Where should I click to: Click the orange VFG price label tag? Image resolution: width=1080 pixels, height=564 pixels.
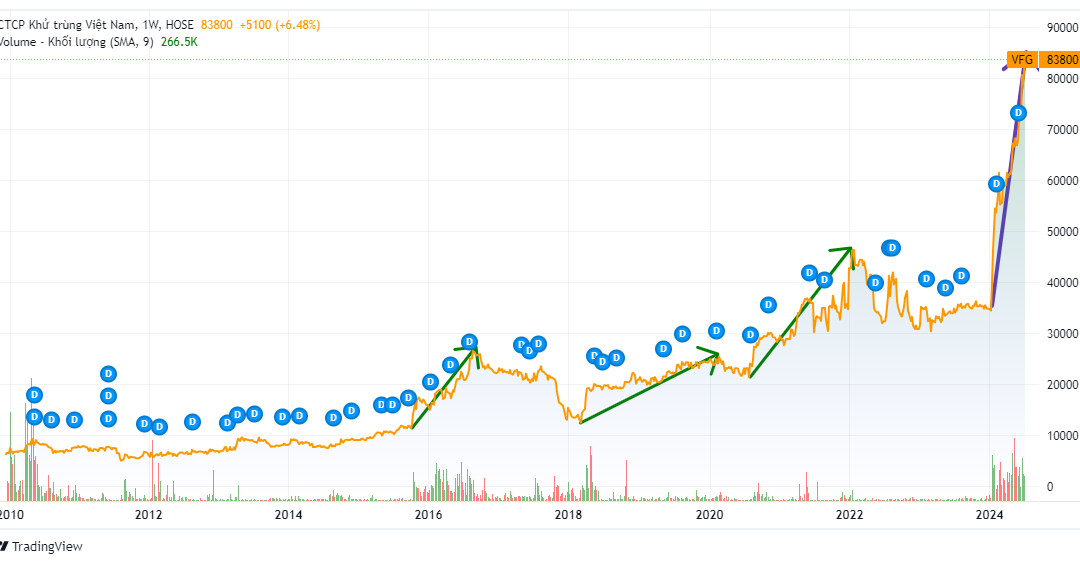[1021, 60]
